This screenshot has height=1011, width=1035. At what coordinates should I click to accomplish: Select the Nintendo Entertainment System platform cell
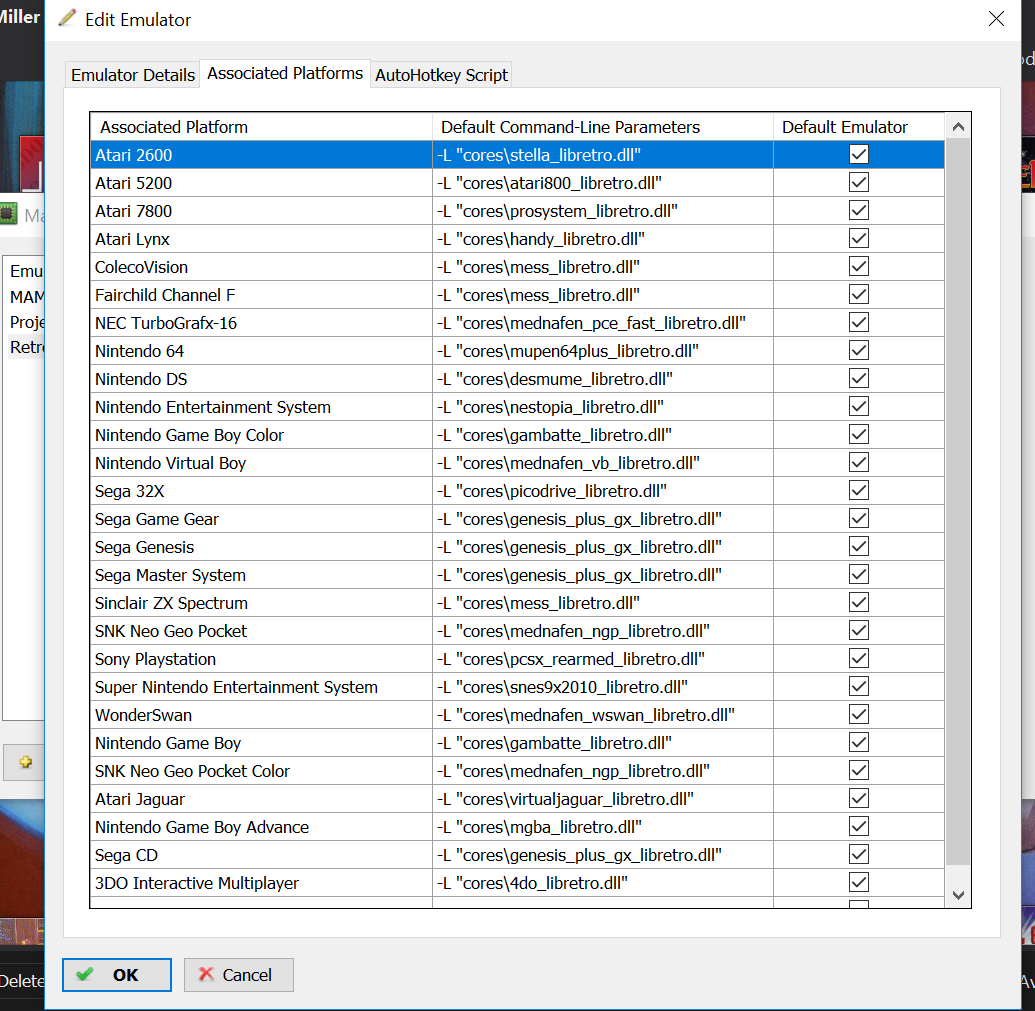pyautogui.click(x=261, y=407)
